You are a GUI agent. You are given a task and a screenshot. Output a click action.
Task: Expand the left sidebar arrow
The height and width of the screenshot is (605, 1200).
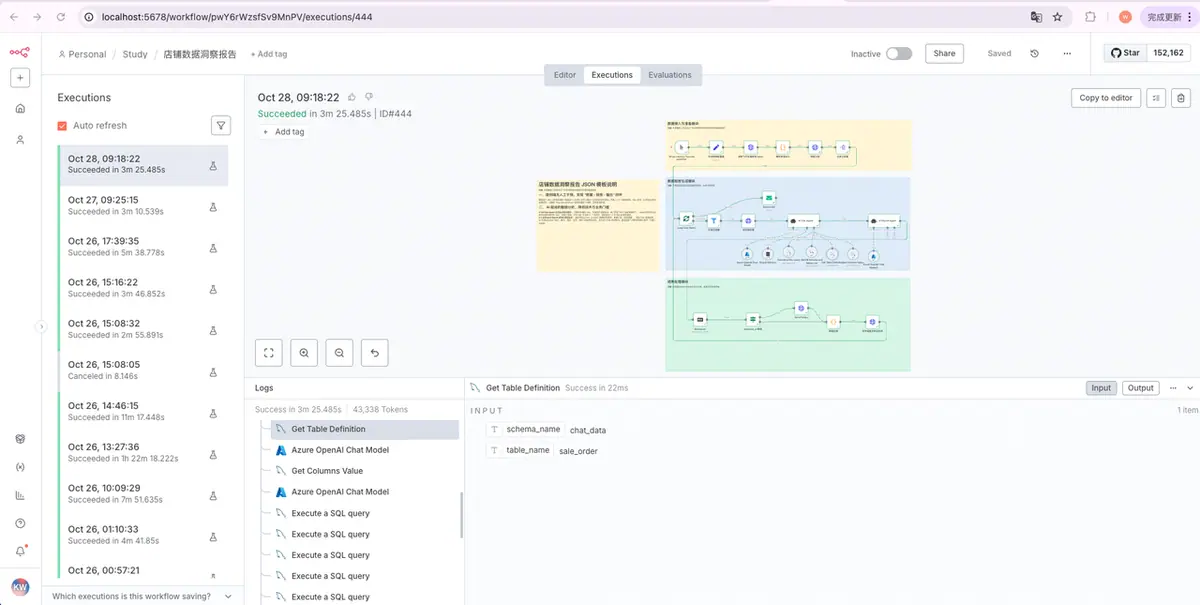41,326
